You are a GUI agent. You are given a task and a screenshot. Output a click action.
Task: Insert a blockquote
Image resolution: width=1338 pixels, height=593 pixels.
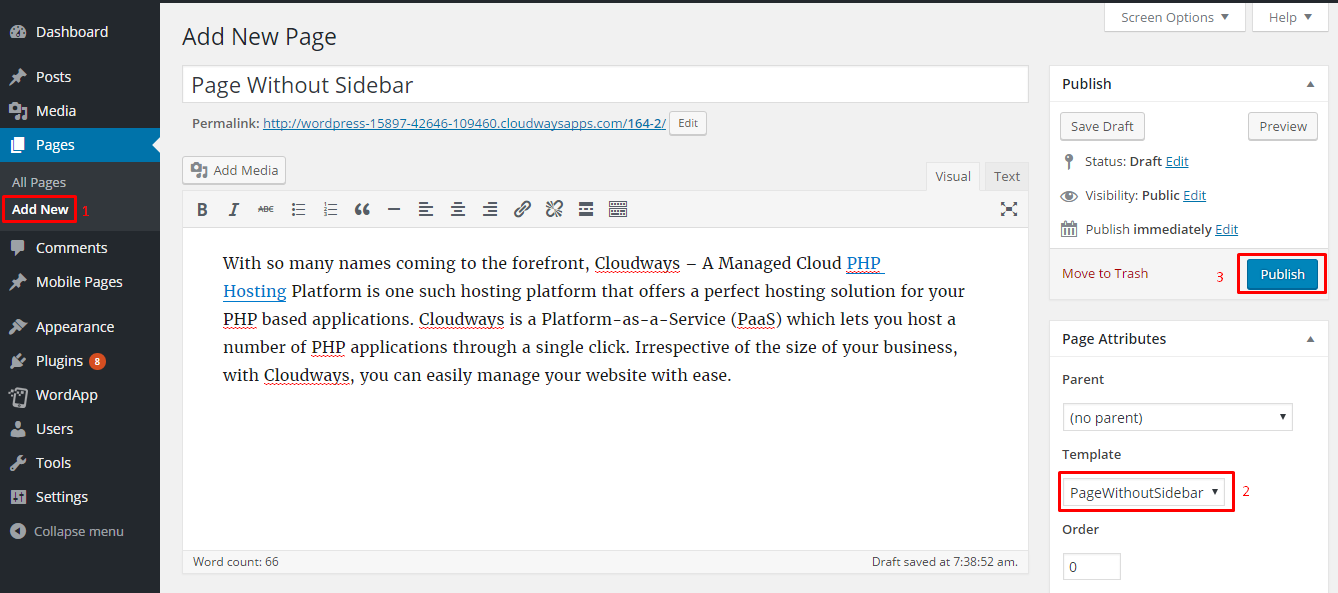click(x=362, y=209)
